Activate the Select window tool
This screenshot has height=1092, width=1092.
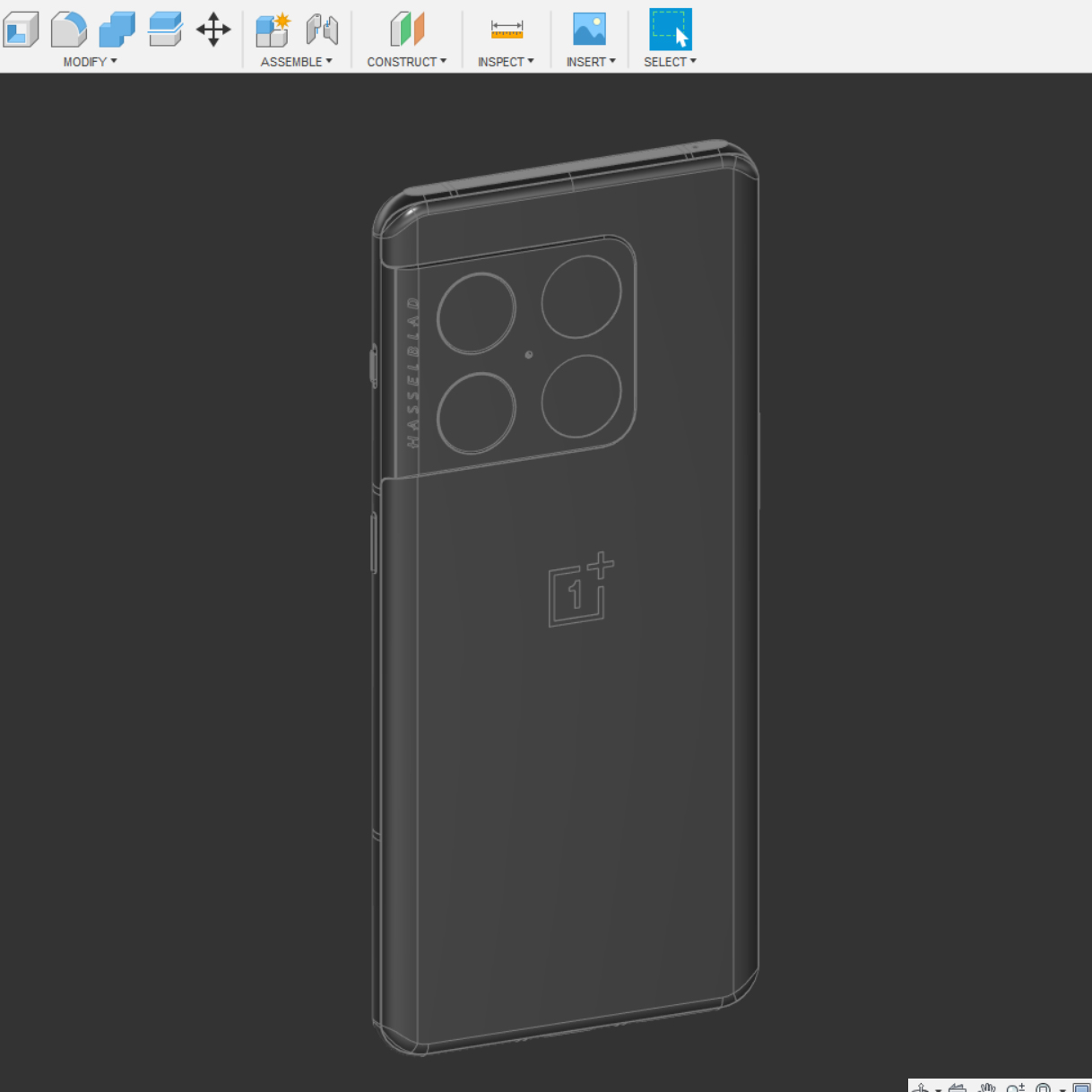tap(671, 30)
